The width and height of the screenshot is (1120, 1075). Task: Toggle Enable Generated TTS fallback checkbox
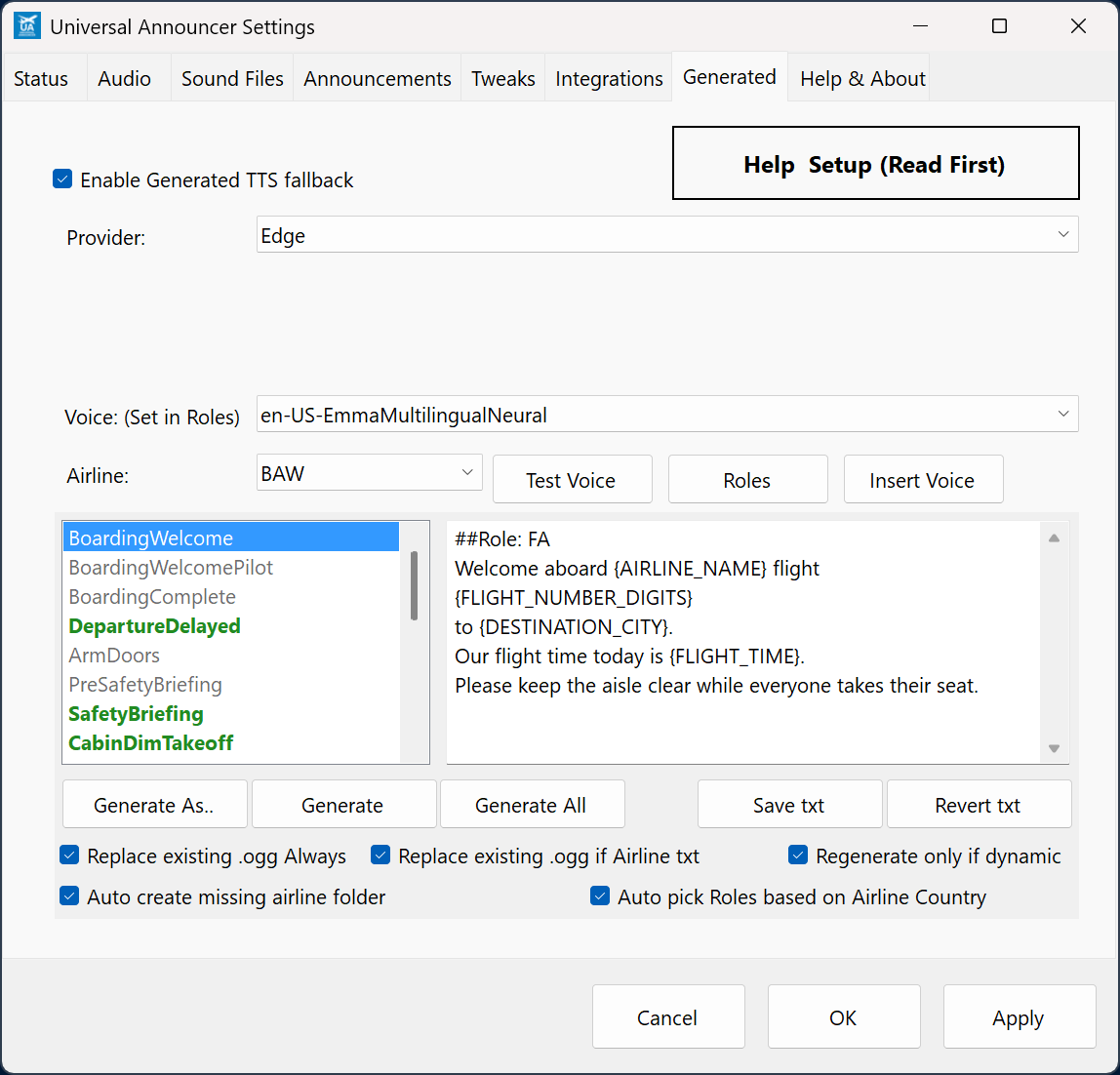[x=62, y=179]
